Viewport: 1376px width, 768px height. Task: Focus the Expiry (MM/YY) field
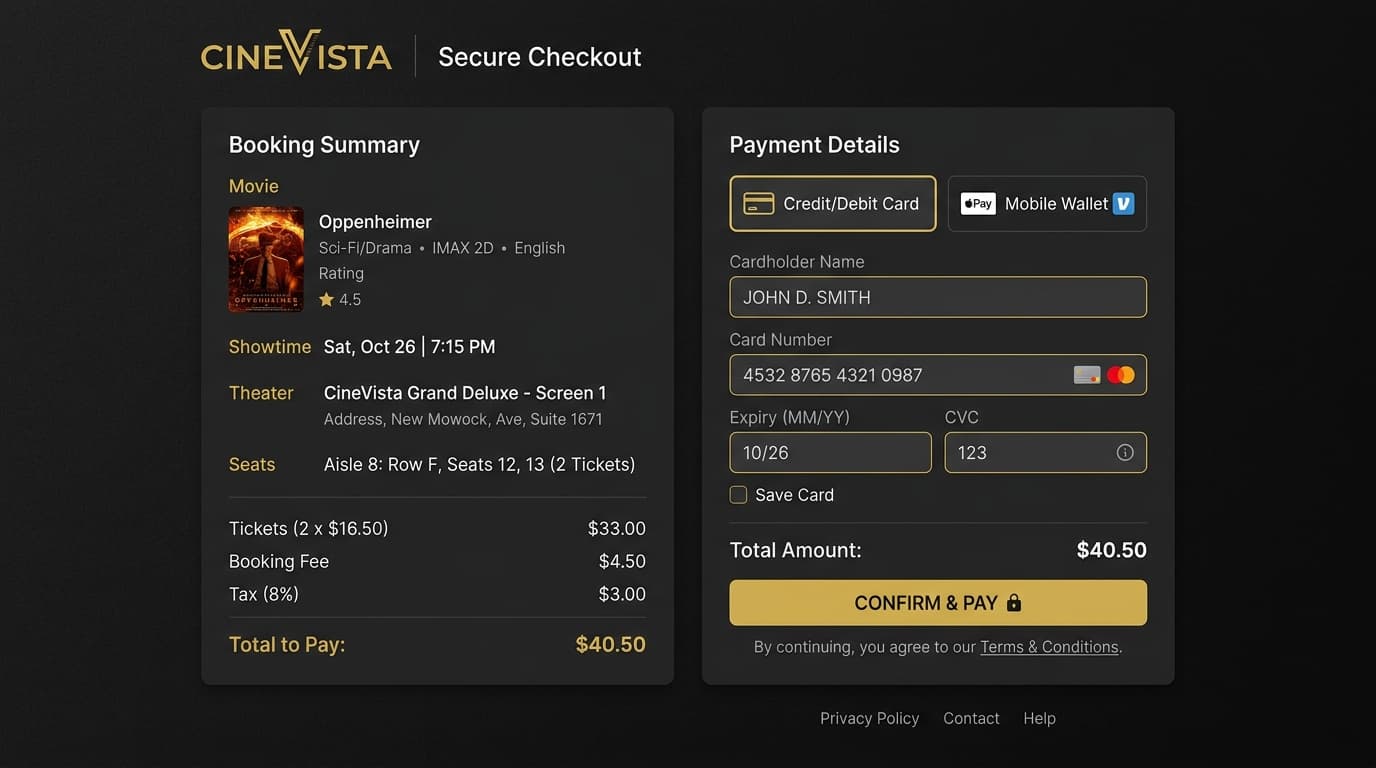pos(831,453)
